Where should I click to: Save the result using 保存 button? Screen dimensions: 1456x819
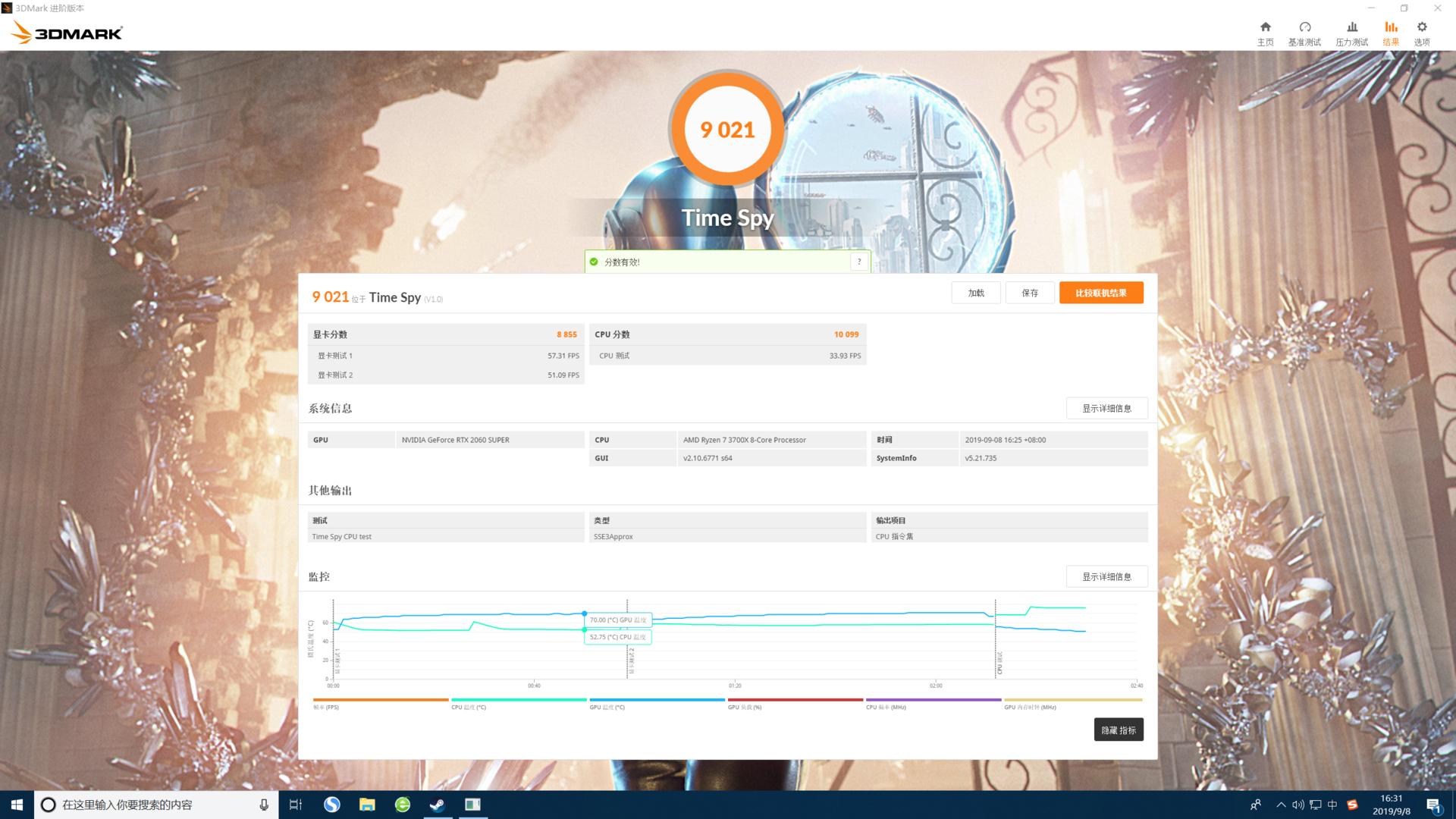(1029, 293)
